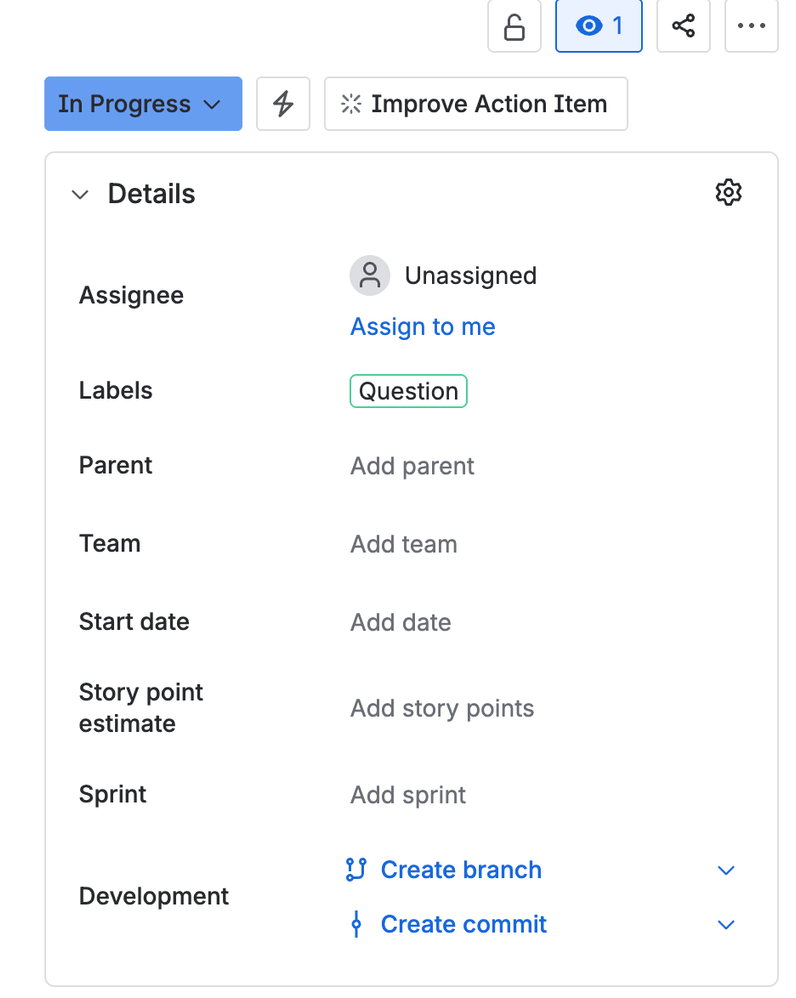Image resolution: width=796 pixels, height=998 pixels.
Task: Click the Add sprint field
Action: pyautogui.click(x=408, y=795)
